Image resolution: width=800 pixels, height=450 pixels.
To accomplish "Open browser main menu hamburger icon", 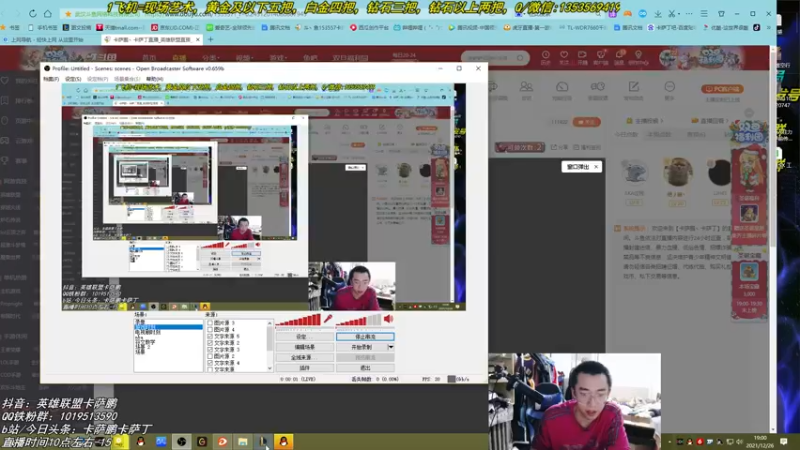I will point(704,14).
